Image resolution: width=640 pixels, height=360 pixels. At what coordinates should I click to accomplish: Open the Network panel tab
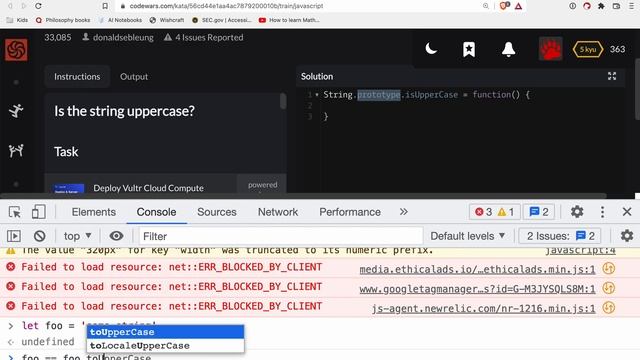pos(278,212)
